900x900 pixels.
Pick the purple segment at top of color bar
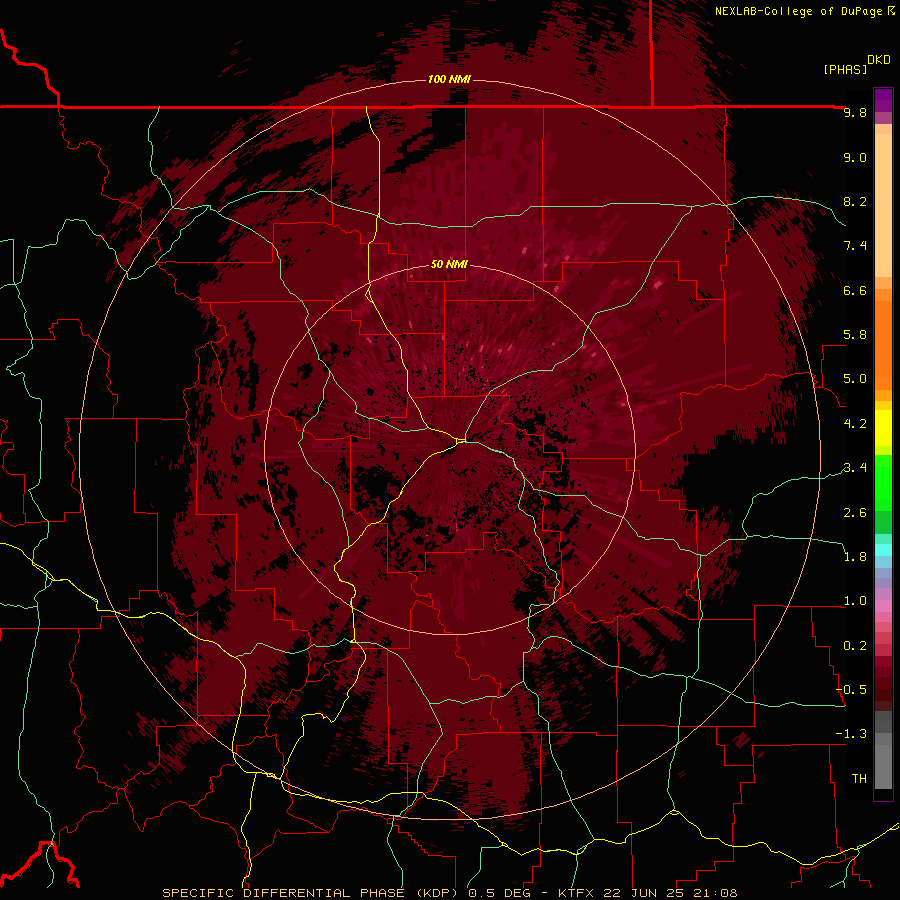click(883, 100)
